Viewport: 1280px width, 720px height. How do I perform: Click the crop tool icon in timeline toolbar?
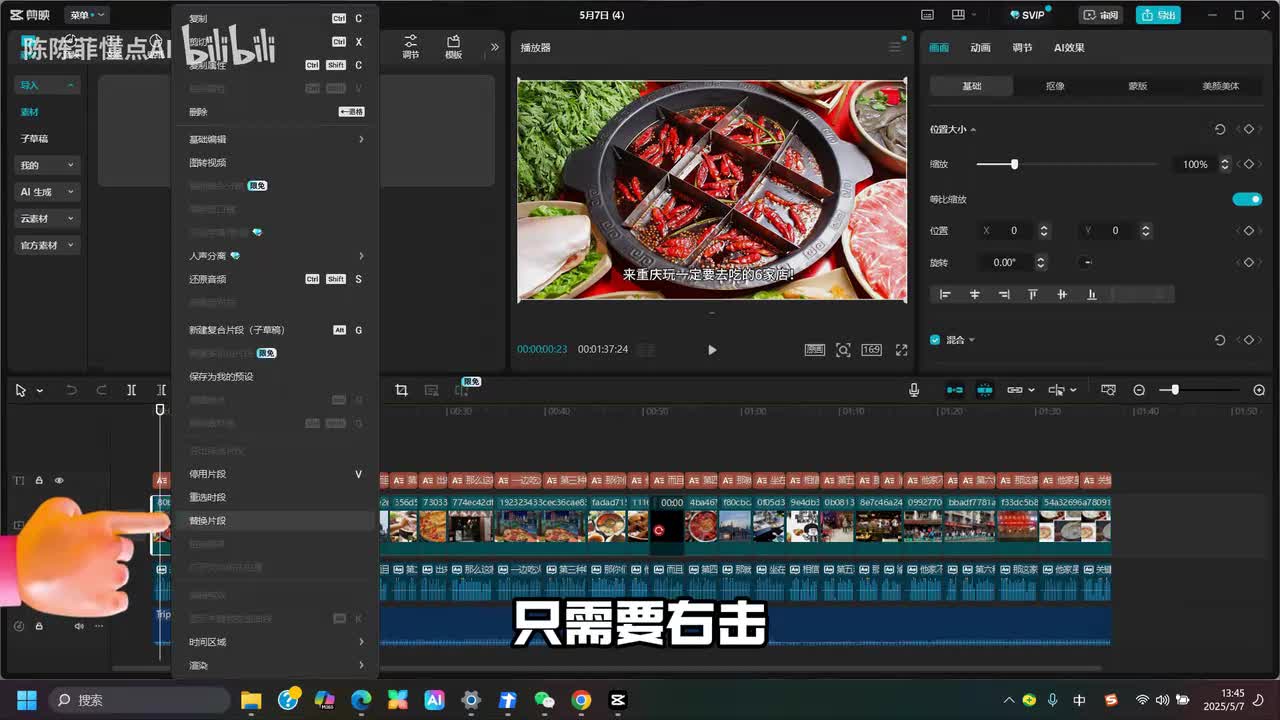click(401, 390)
